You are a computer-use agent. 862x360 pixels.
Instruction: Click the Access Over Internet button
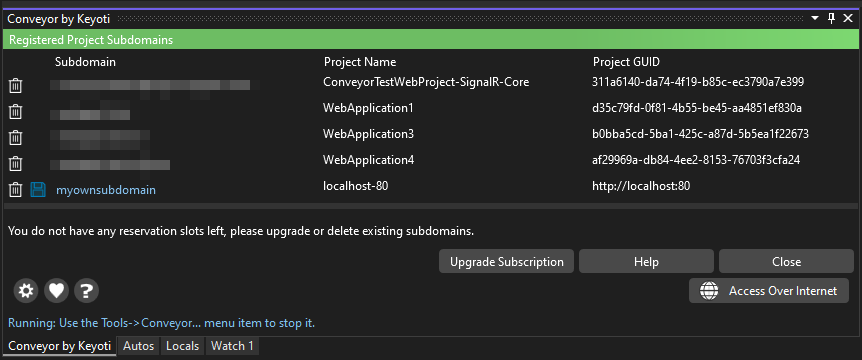[769, 291]
